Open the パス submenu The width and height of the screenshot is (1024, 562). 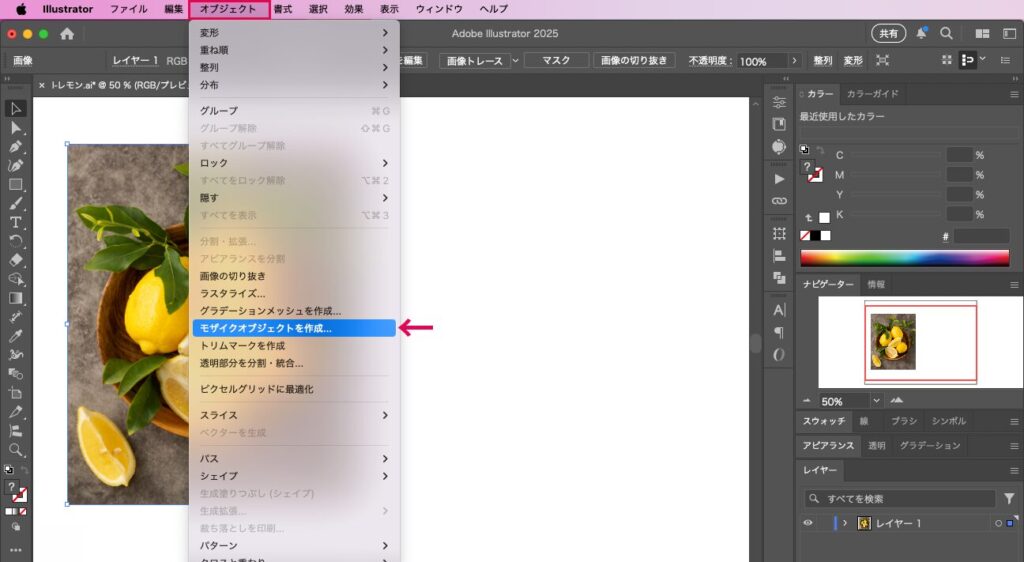pos(294,459)
